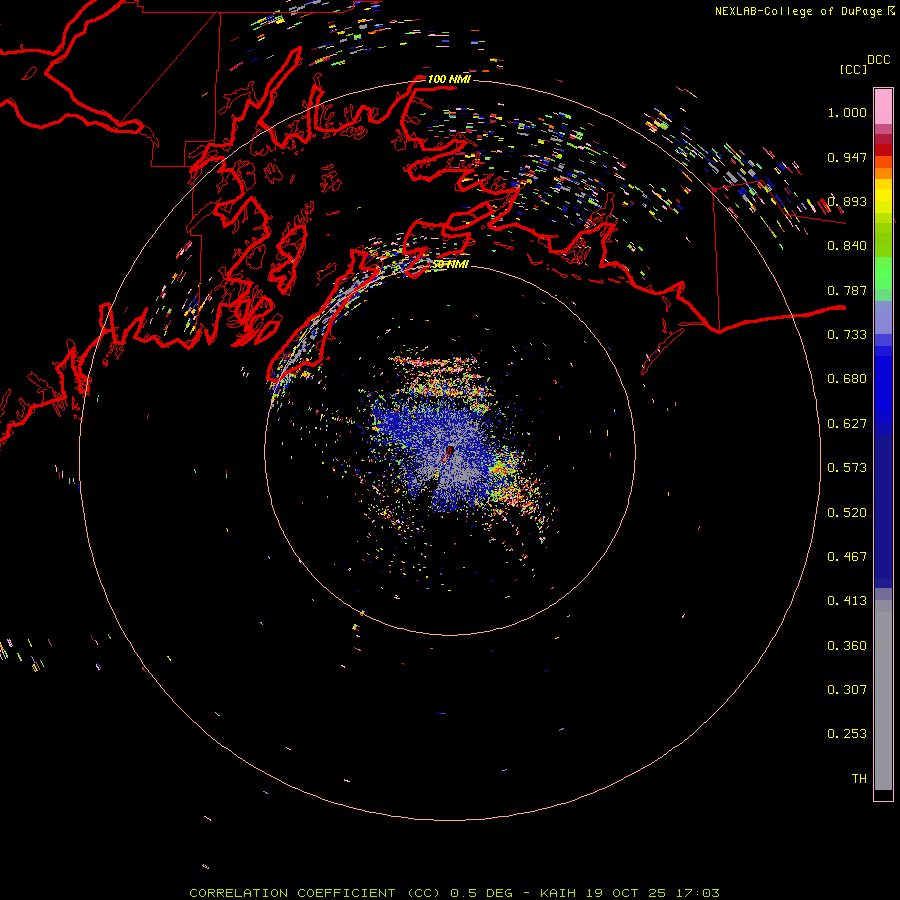The height and width of the screenshot is (900, 900).
Task: Click the radar site marker at the center
Action: (449, 451)
